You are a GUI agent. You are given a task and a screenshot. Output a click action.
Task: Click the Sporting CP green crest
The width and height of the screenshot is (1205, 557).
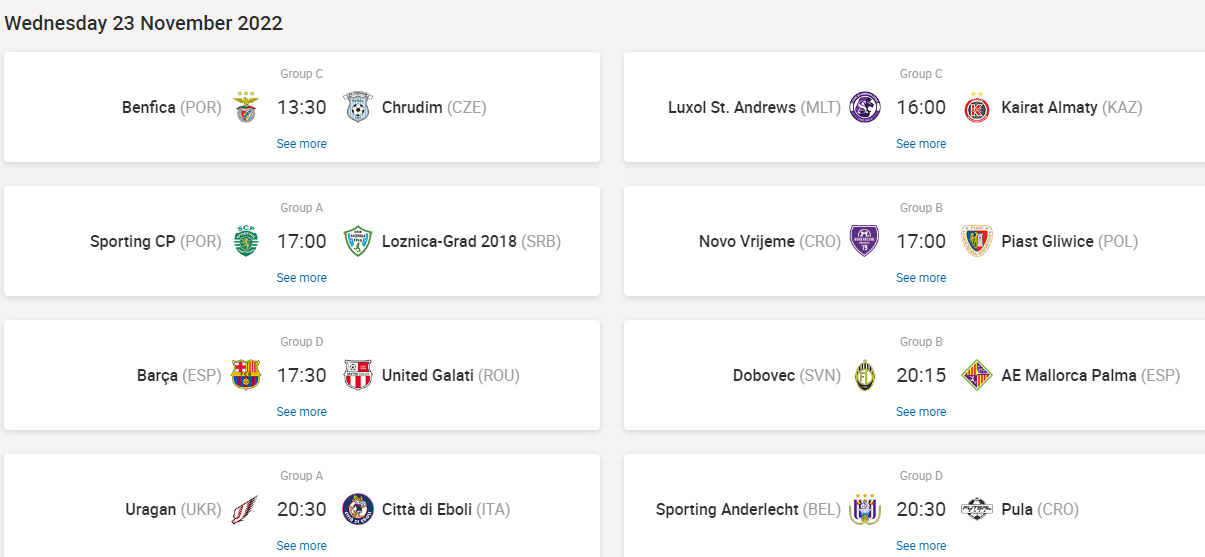pos(246,241)
